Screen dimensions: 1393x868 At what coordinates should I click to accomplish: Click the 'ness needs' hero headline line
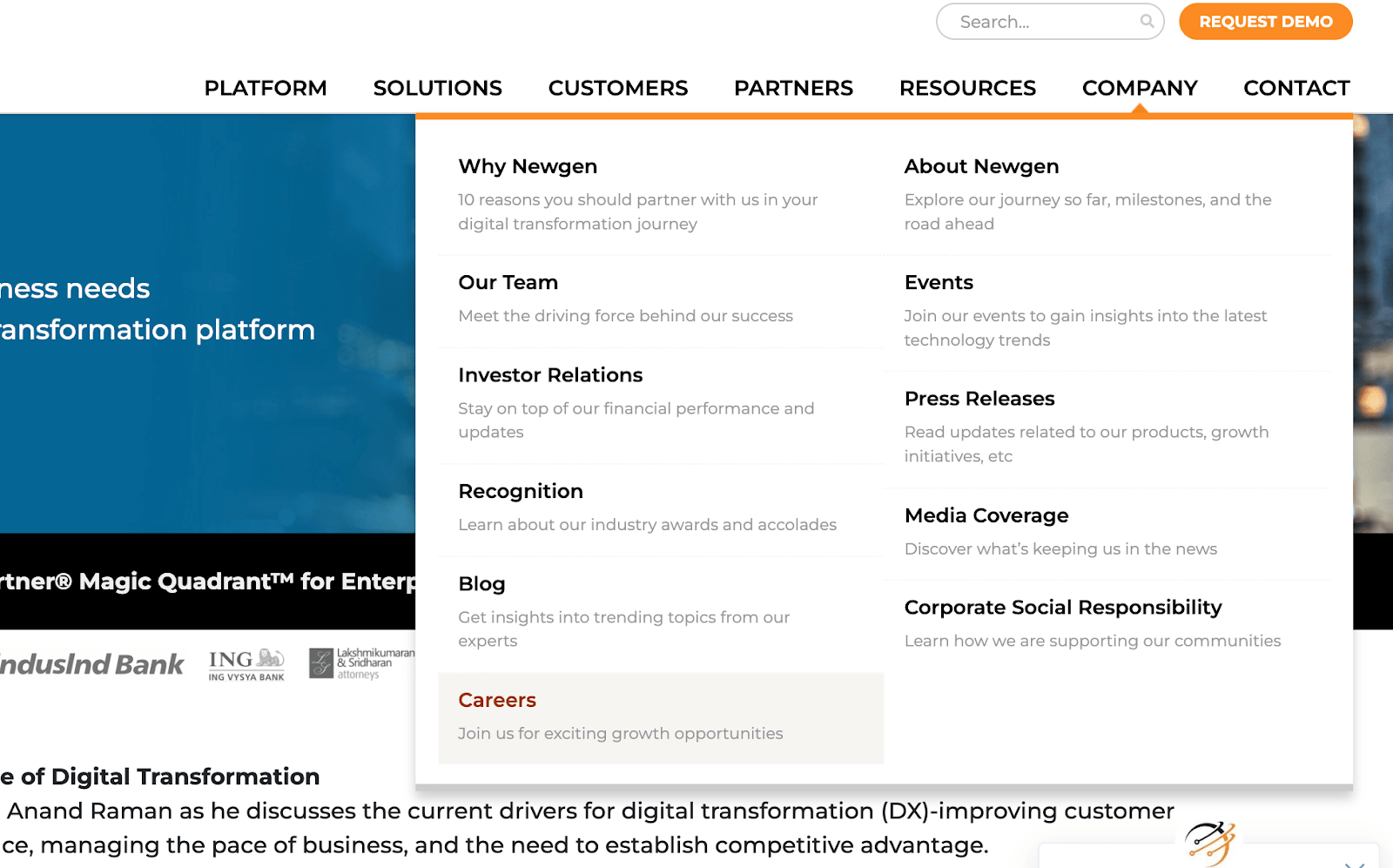[x=75, y=288]
